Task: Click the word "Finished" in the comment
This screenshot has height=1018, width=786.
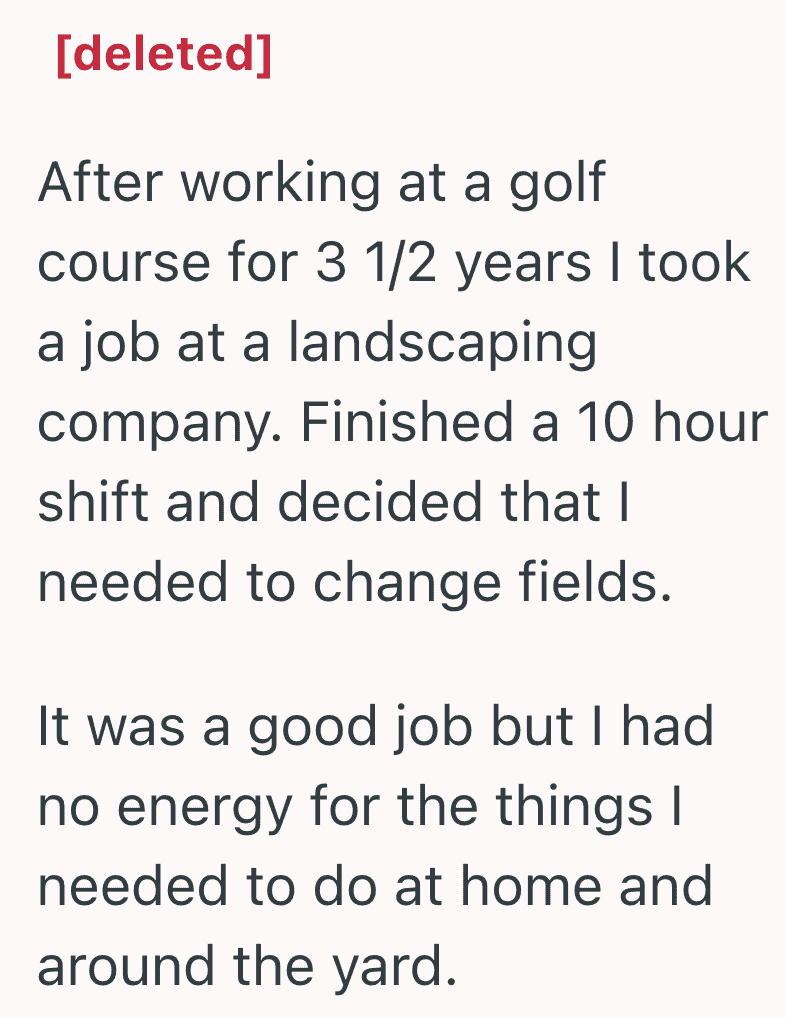Action: (x=407, y=421)
